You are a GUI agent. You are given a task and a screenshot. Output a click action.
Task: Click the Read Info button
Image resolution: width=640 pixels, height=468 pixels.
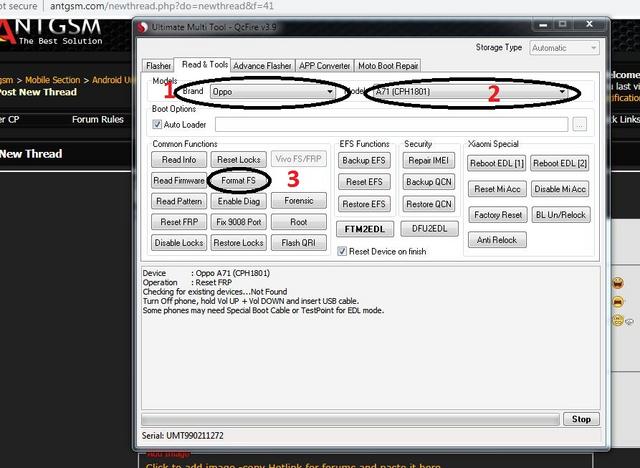(x=179, y=160)
